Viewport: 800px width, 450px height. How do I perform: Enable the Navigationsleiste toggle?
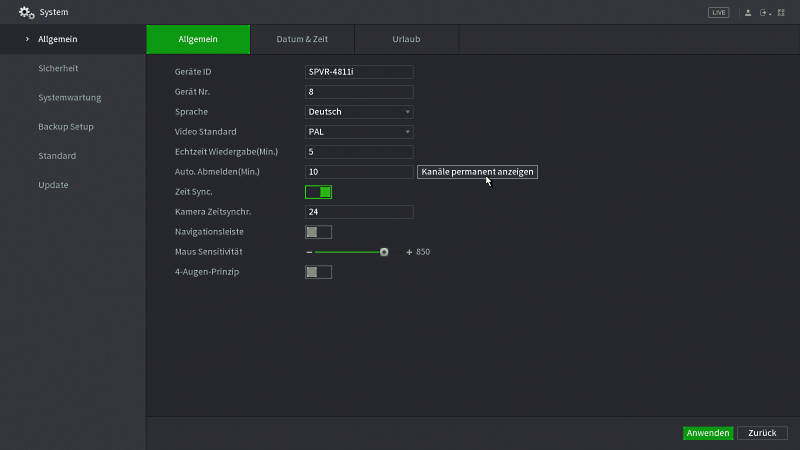point(318,232)
